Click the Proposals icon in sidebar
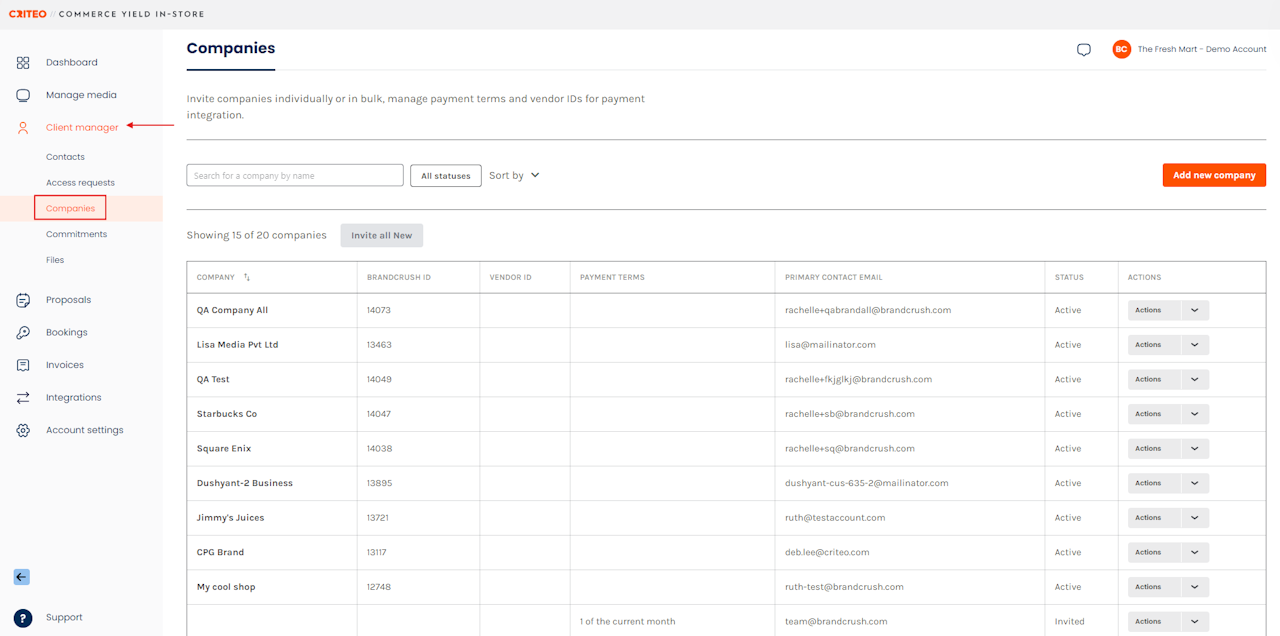 point(23,300)
